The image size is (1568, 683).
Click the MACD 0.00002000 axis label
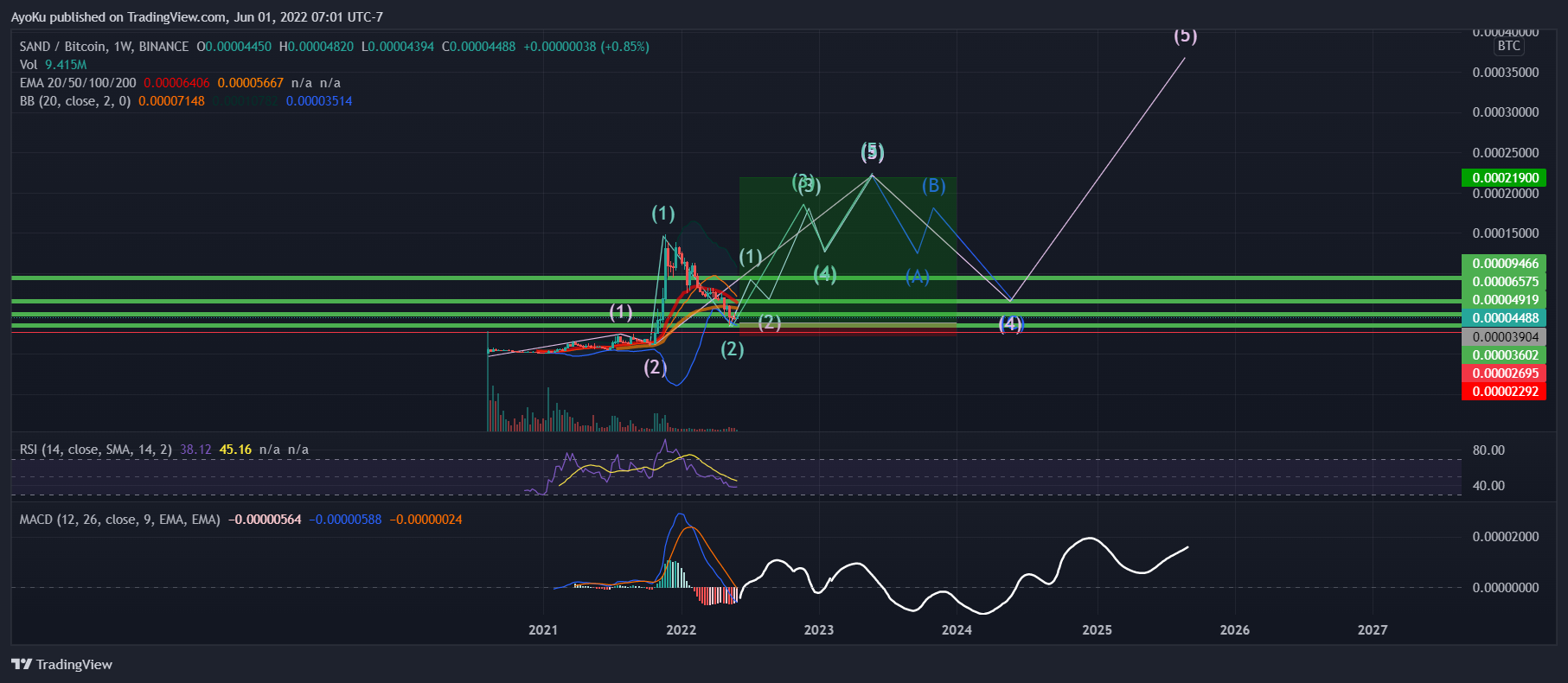pyautogui.click(x=1506, y=537)
